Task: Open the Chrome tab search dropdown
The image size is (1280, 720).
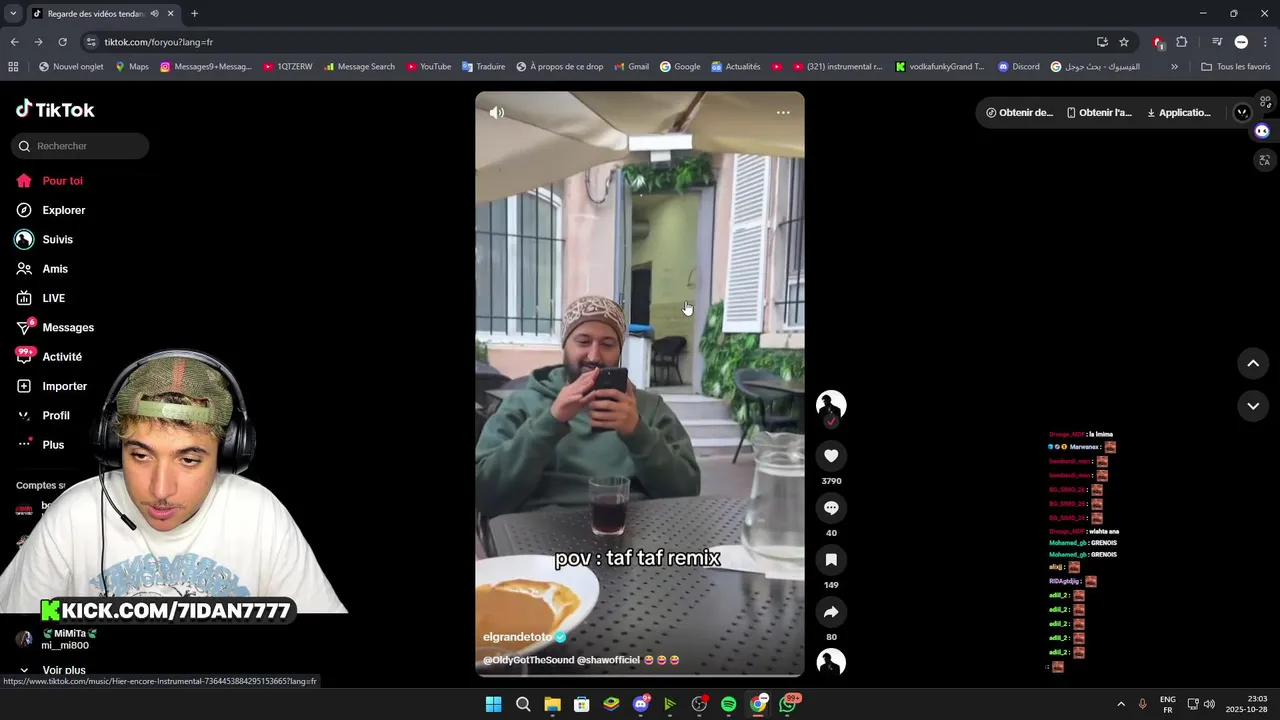Action: 13,13
